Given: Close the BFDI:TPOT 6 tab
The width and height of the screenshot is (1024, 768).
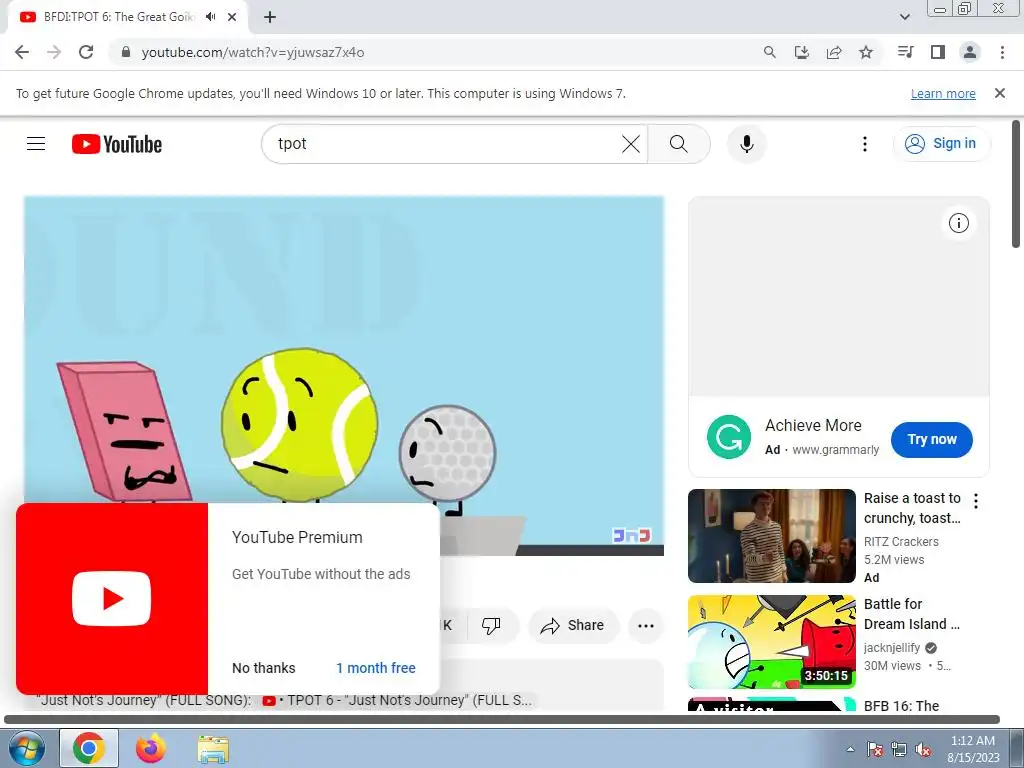Looking at the screenshot, I should pos(232,17).
